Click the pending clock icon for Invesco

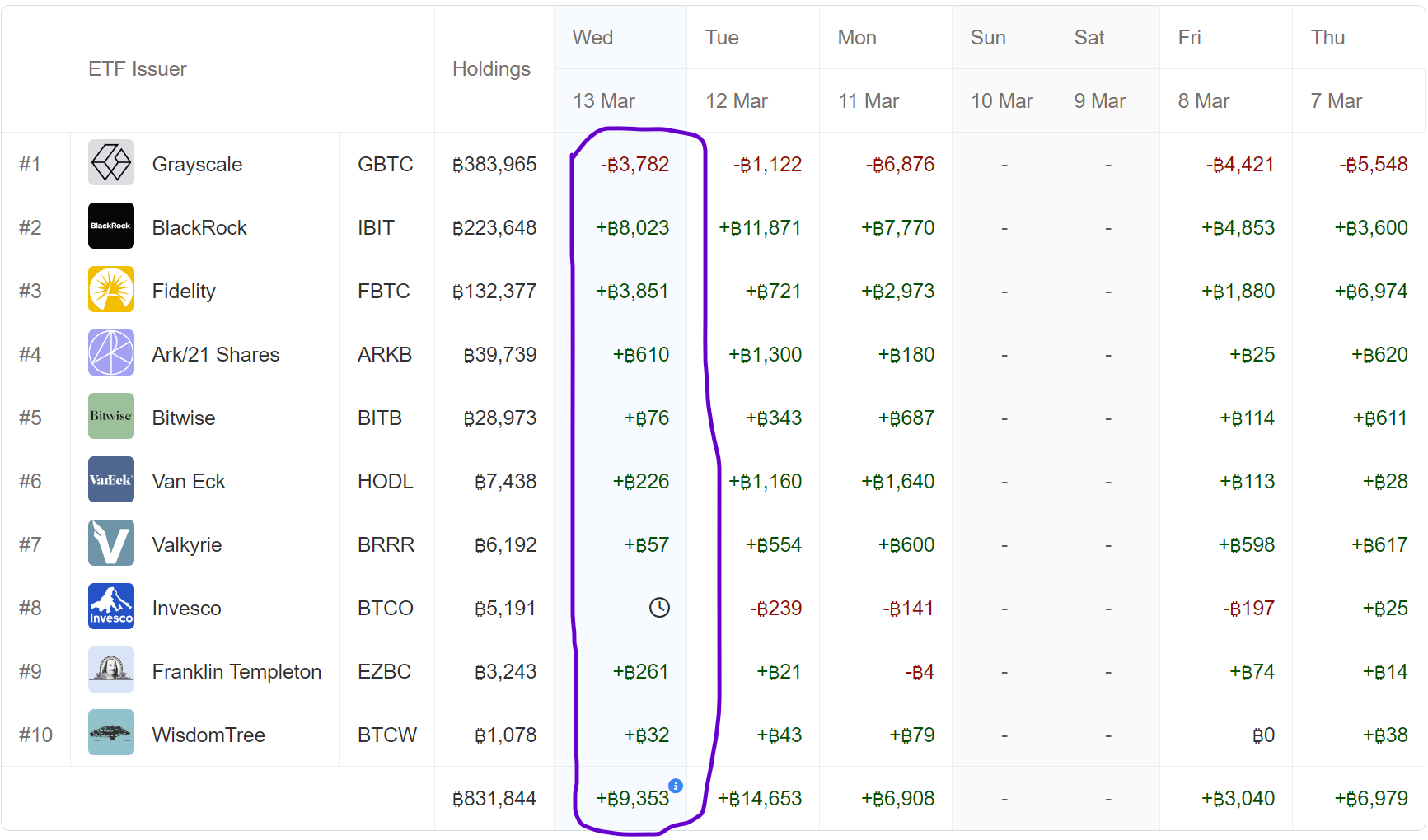click(659, 608)
